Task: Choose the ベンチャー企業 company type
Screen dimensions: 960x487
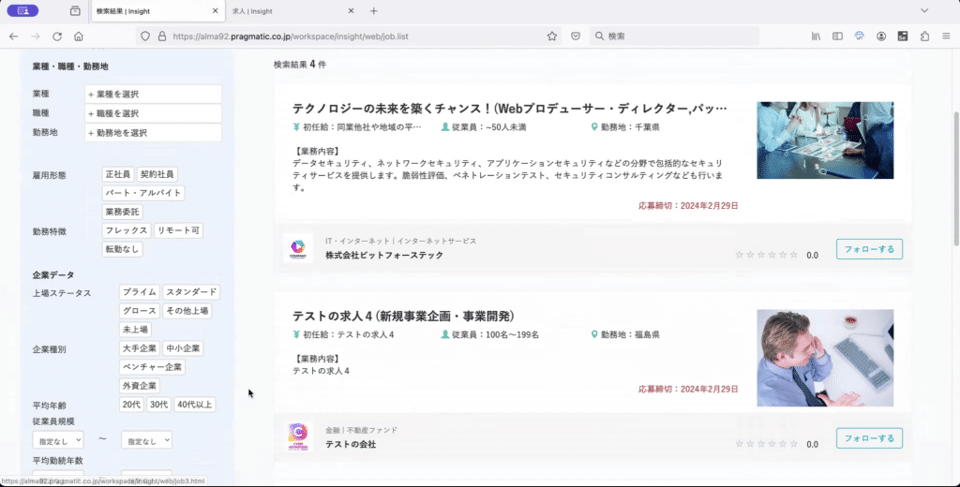Action: click(152, 368)
